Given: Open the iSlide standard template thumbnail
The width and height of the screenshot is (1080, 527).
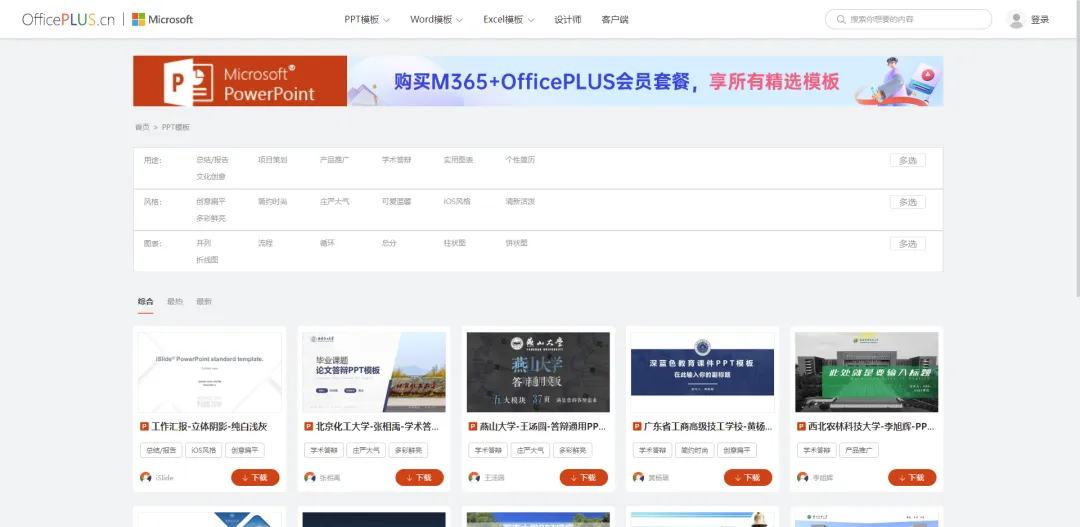Looking at the screenshot, I should tap(209, 372).
